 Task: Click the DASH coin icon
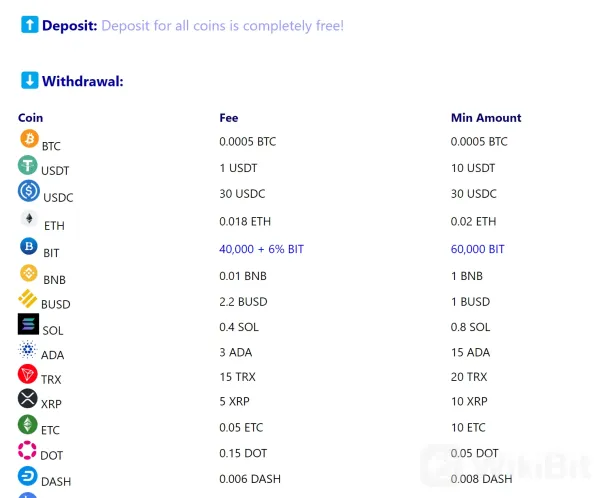(27, 476)
